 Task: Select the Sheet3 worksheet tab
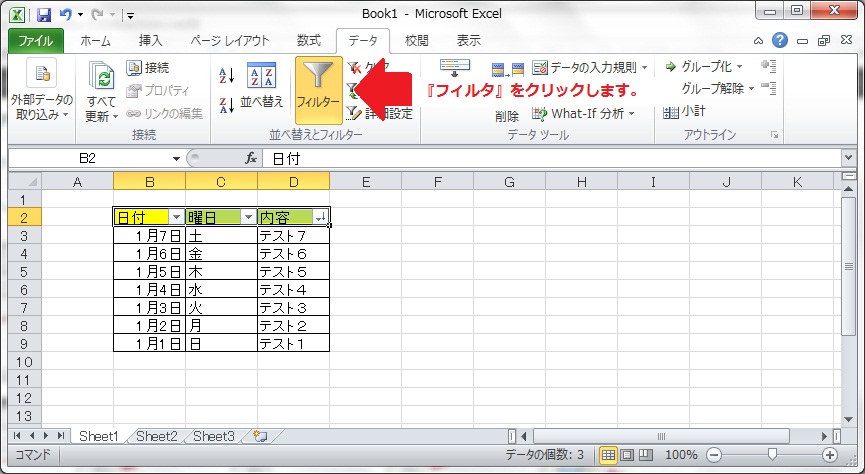pyautogui.click(x=214, y=436)
